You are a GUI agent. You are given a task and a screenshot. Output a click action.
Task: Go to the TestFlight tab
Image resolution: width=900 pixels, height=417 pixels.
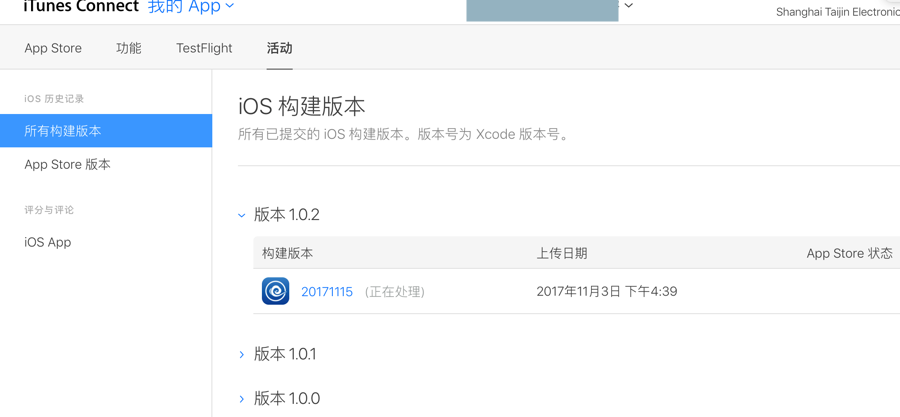click(x=204, y=48)
